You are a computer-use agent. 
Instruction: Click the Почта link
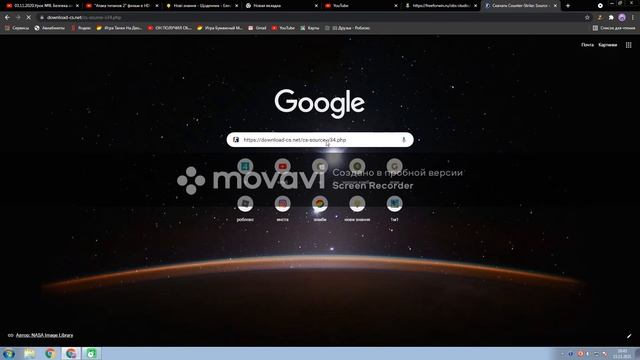coord(587,45)
